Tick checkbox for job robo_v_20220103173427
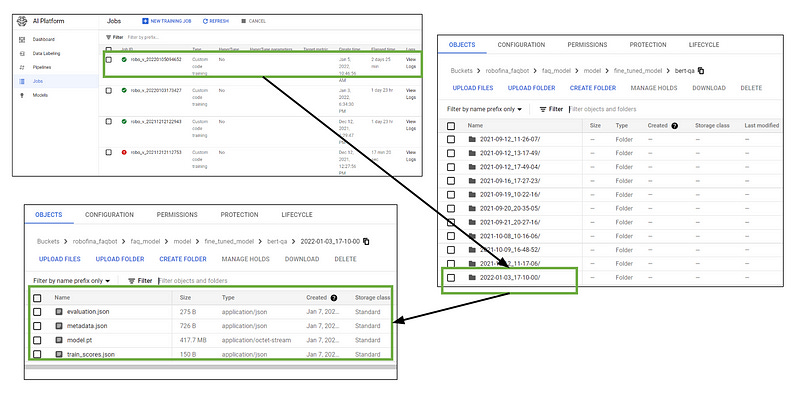The height and width of the screenshot is (393, 800). click(109, 90)
